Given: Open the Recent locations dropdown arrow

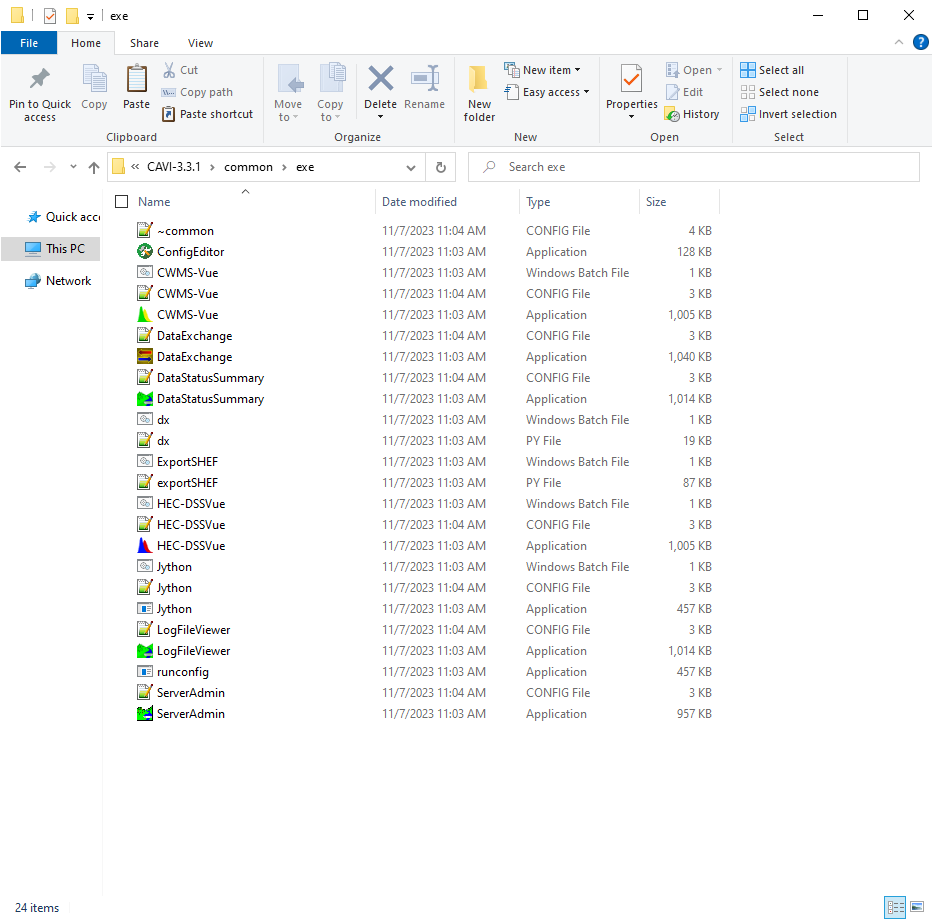Looking at the screenshot, I should [x=73, y=167].
